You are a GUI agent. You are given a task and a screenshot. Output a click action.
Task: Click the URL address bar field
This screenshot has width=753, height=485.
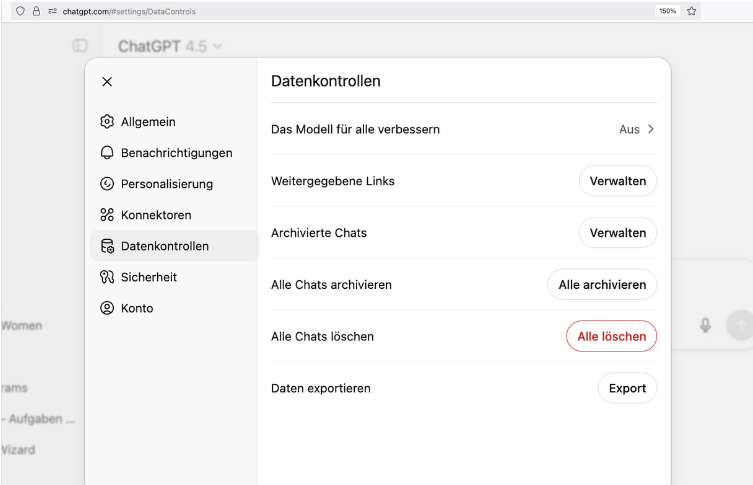(355, 11)
